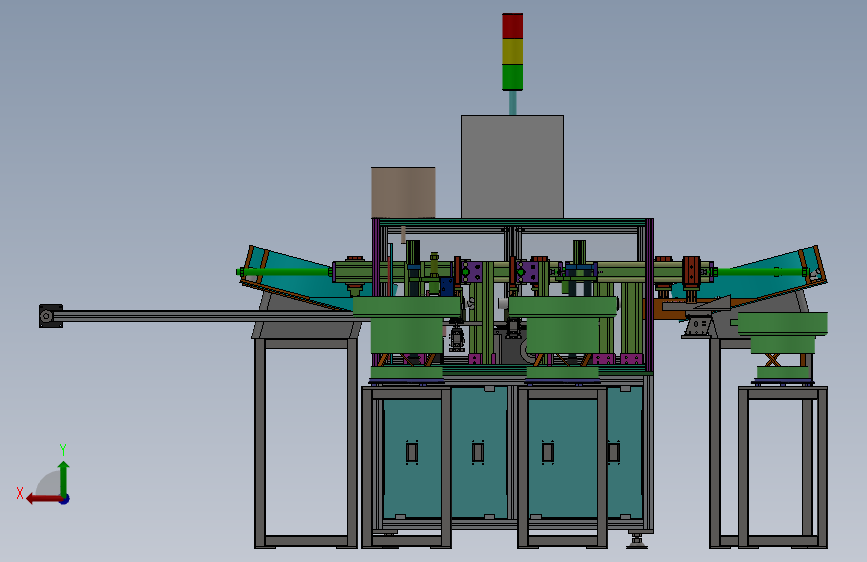Select the leftmost teal cabinet door panel

click(x=412, y=457)
